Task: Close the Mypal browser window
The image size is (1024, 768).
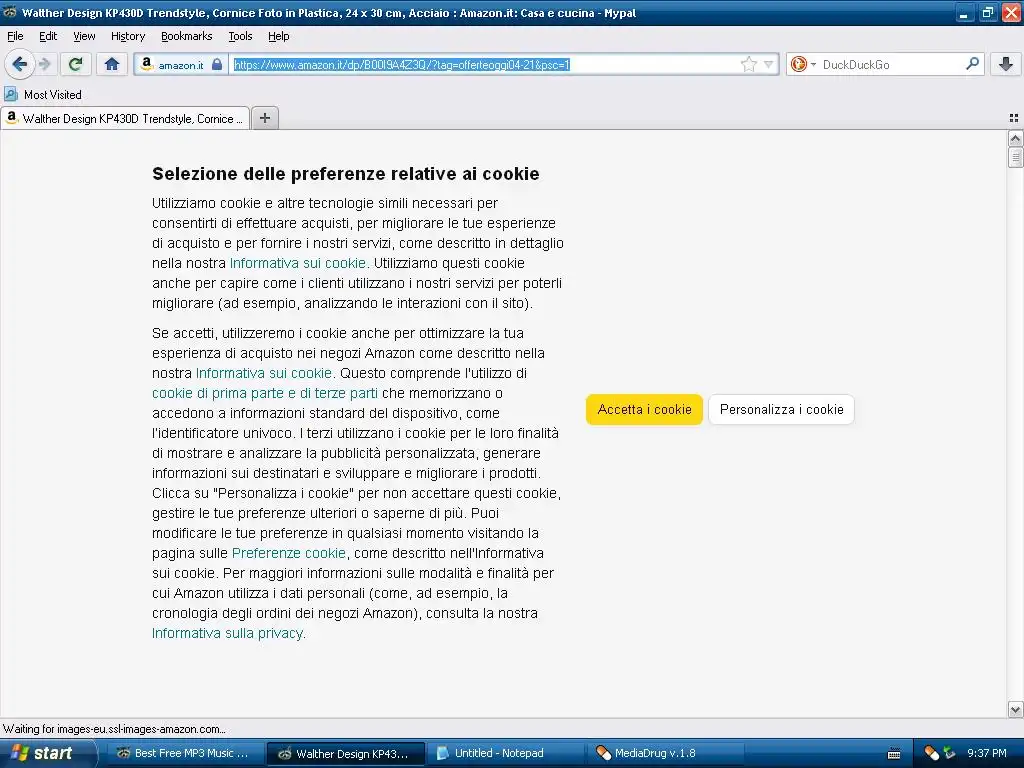Action: click(x=1011, y=13)
